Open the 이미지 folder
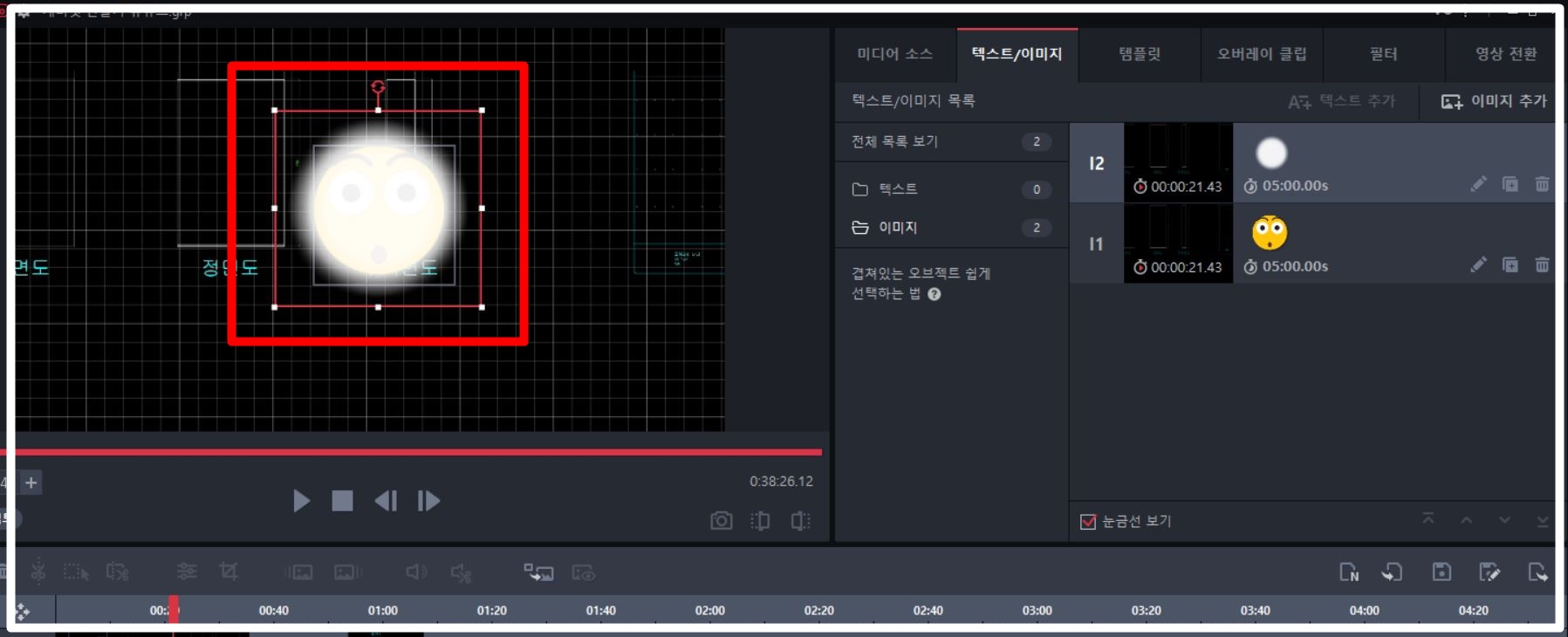Screen dimensions: 1568x637 pos(952,227)
